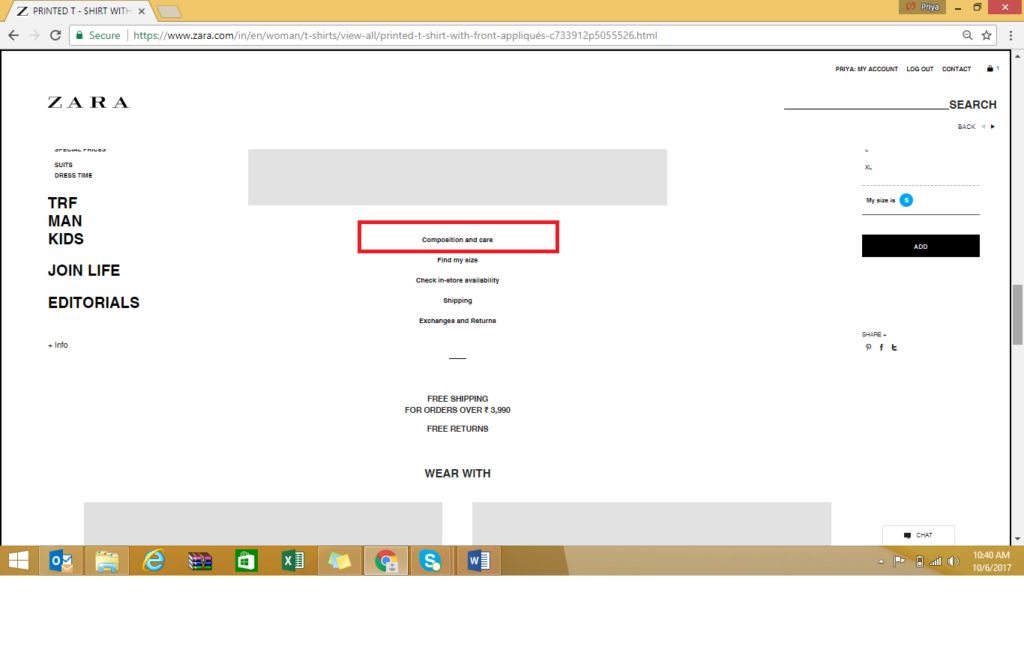Go back using the browser back arrow
Screen dimensions: 1024x652
tap(14, 35)
